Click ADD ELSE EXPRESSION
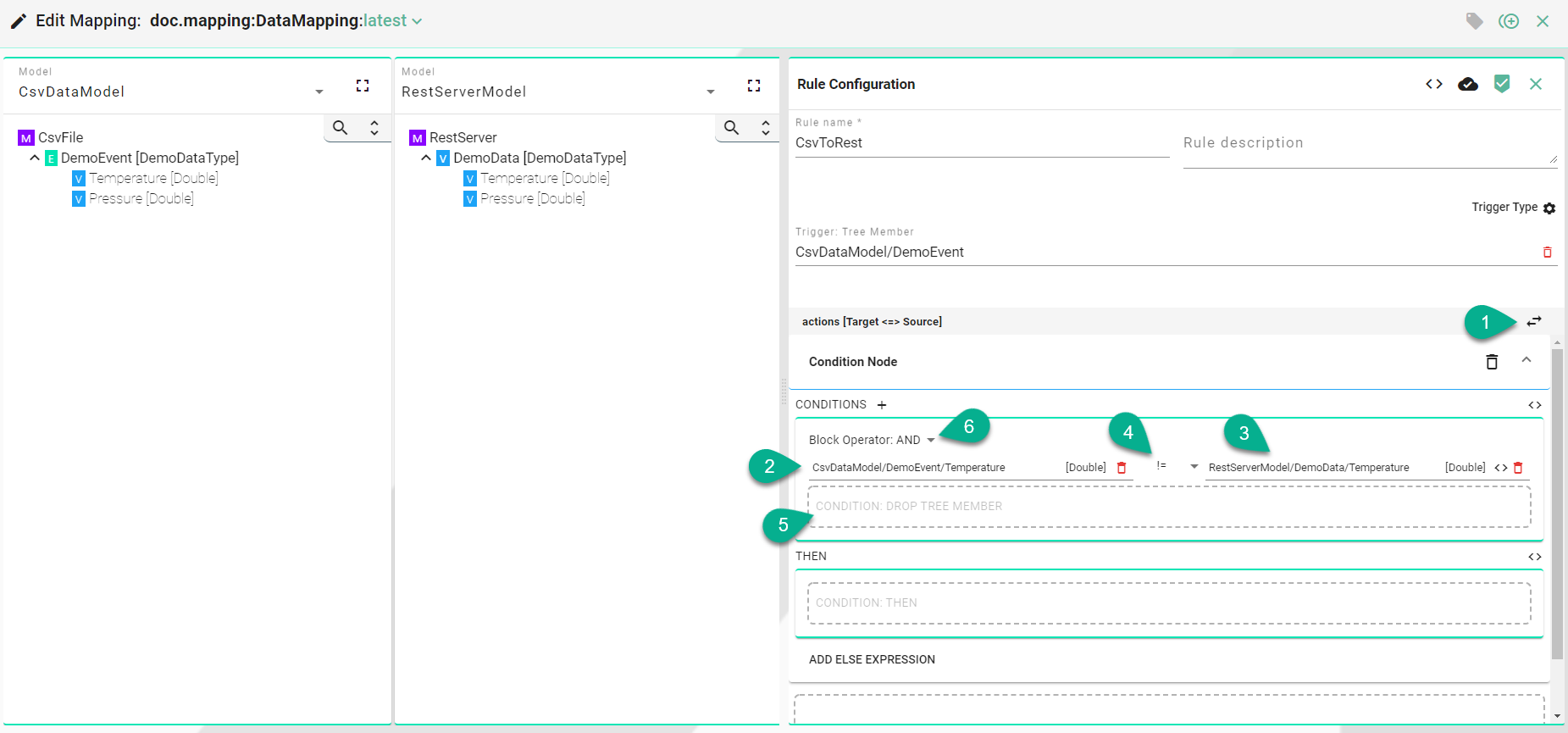 (872, 659)
